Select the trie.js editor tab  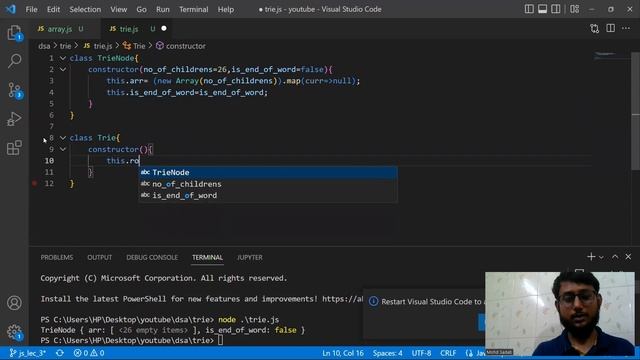pos(129,29)
